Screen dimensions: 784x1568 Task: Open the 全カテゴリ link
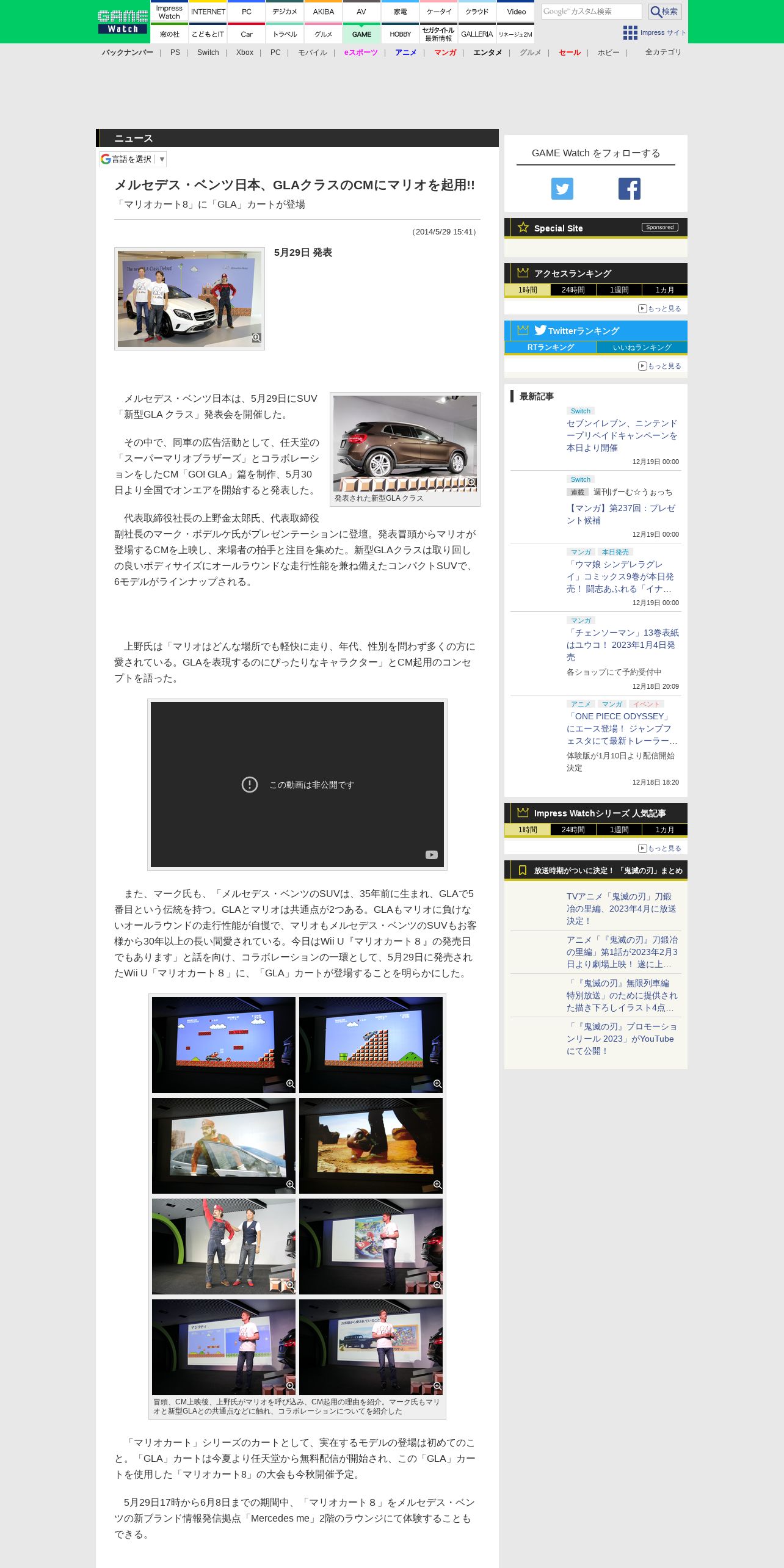[663, 52]
